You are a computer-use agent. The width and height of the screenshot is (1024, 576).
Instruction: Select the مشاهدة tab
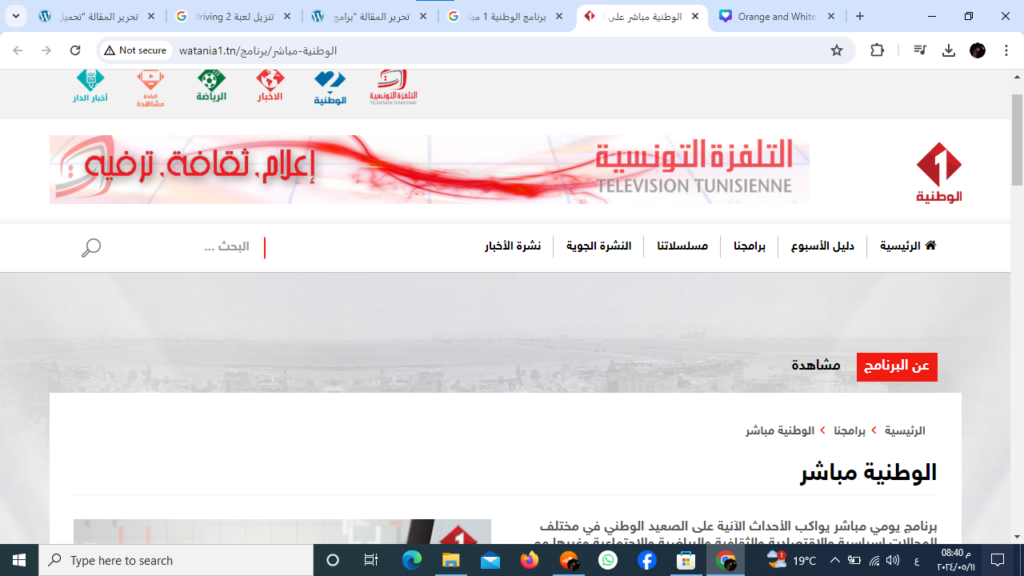point(816,366)
